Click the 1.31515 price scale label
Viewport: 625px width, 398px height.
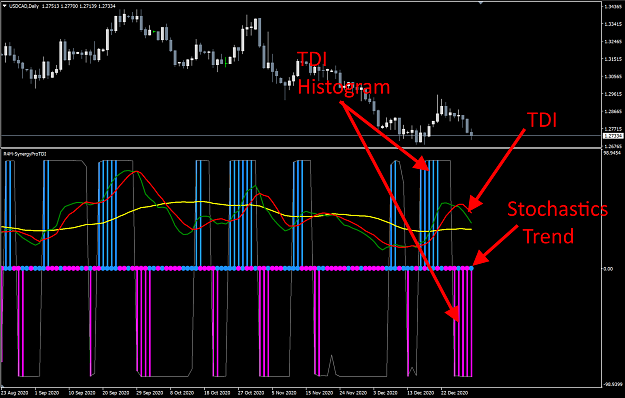(x=613, y=59)
